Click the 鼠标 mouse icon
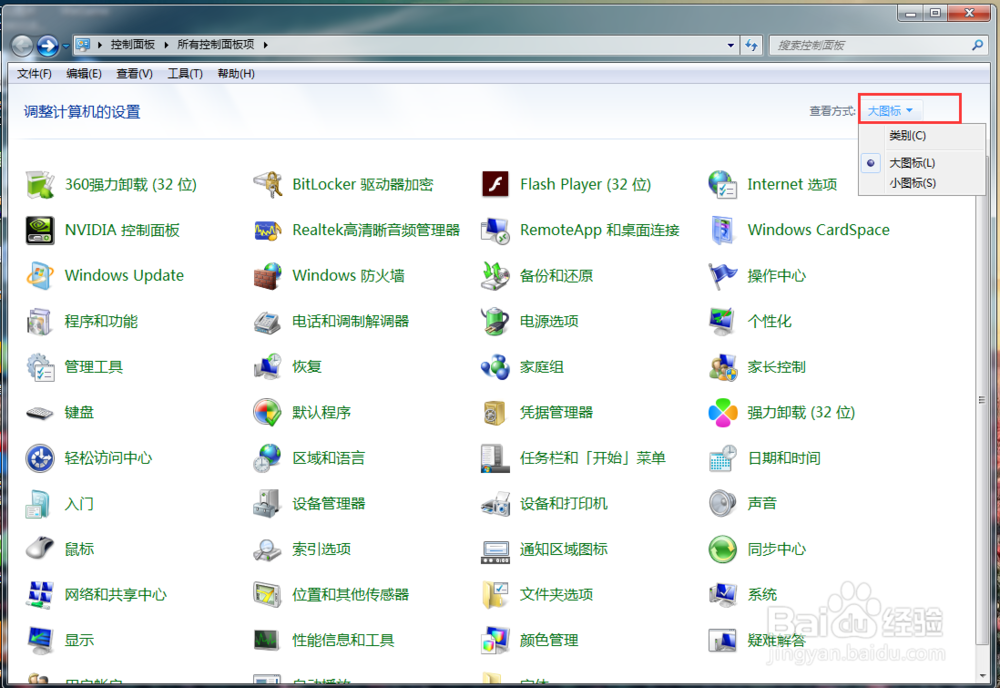Viewport: 1000px width, 688px height. coord(40,549)
